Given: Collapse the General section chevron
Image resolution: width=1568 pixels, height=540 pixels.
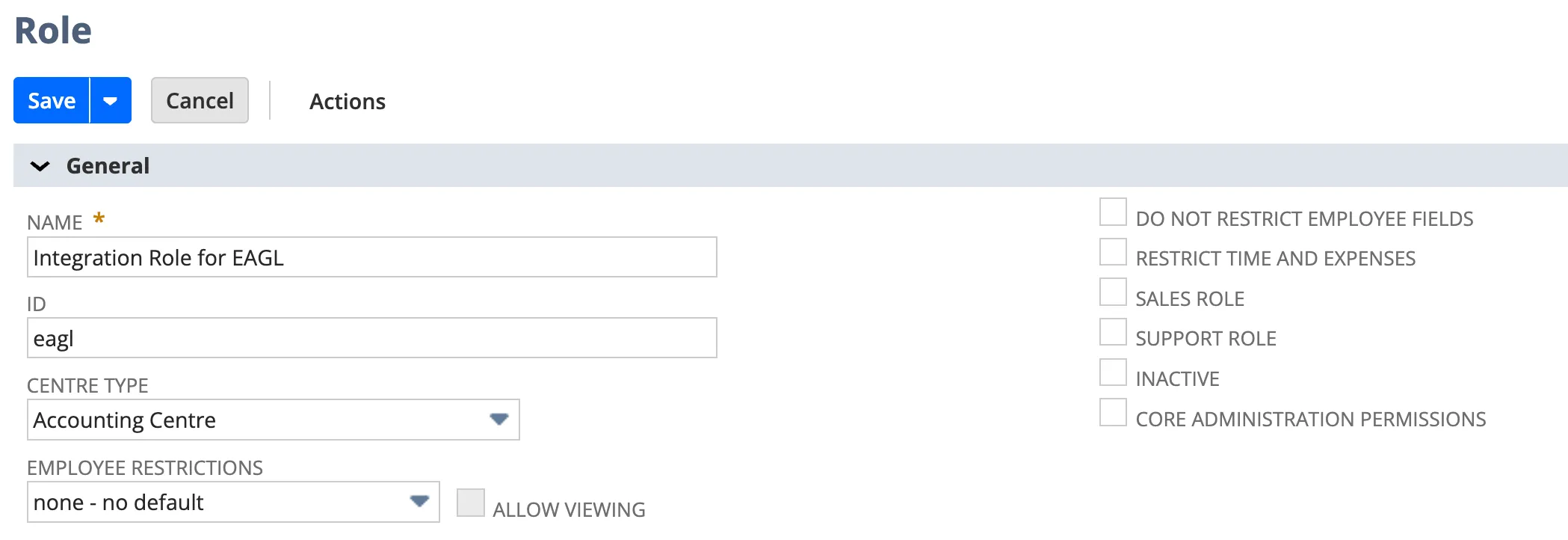Looking at the screenshot, I should coord(40,166).
